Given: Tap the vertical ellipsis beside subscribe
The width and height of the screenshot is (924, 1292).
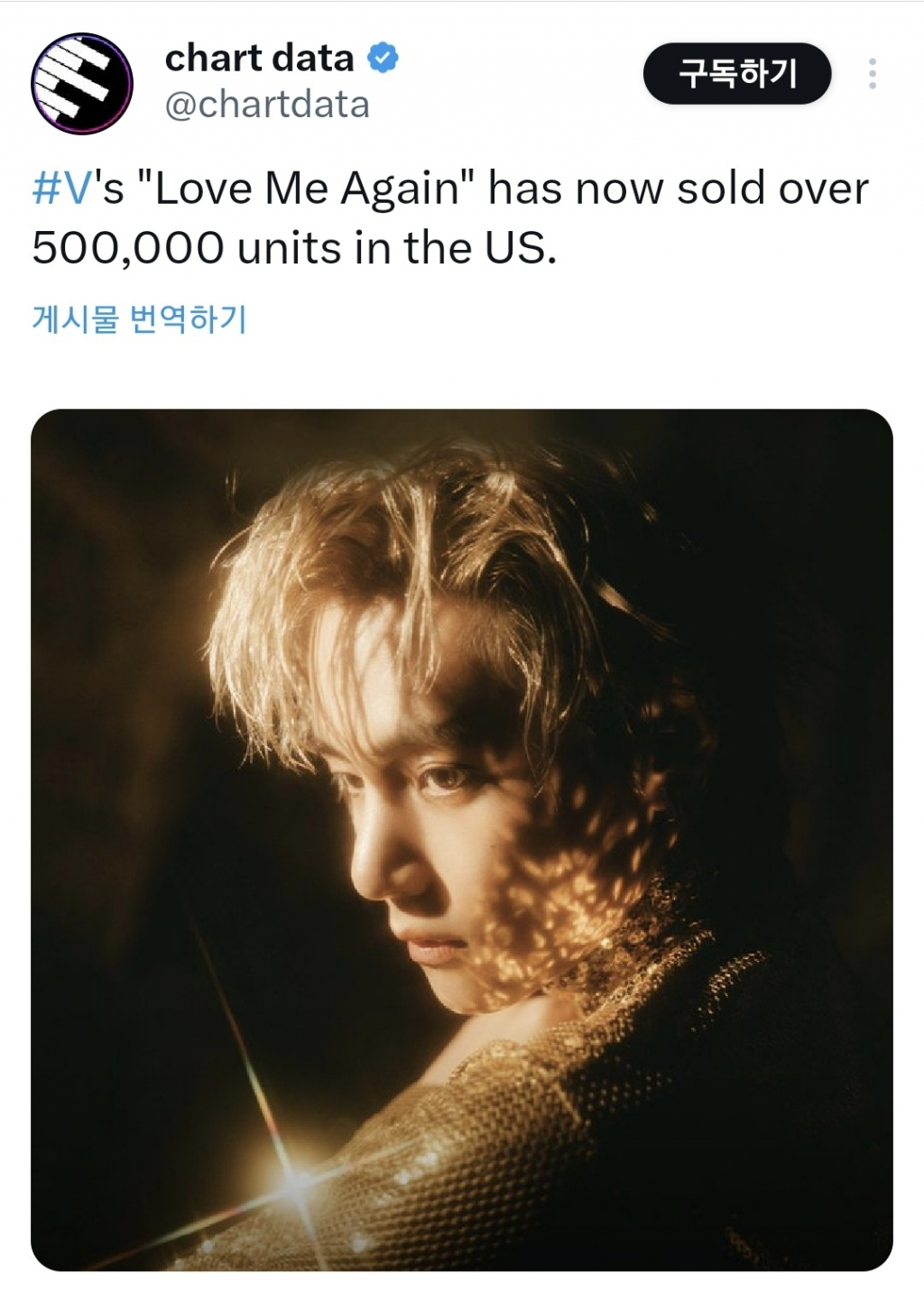Looking at the screenshot, I should click(x=872, y=74).
